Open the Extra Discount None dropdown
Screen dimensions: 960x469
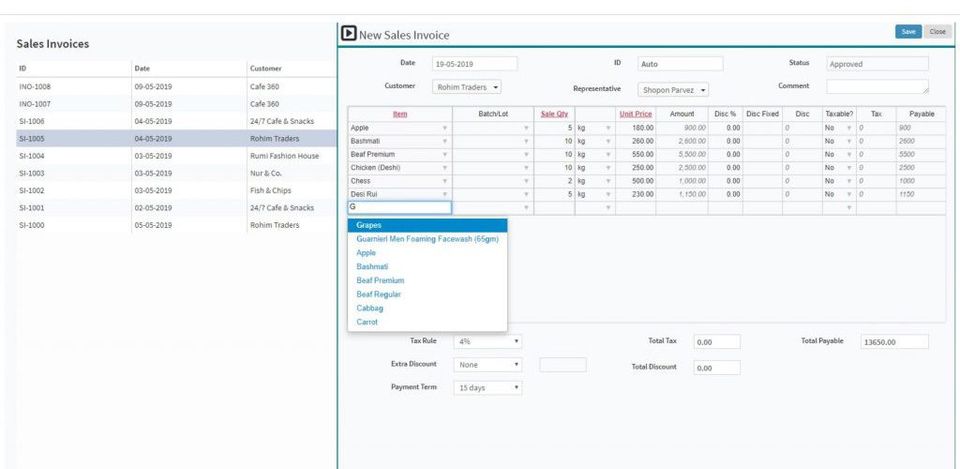[487, 365]
